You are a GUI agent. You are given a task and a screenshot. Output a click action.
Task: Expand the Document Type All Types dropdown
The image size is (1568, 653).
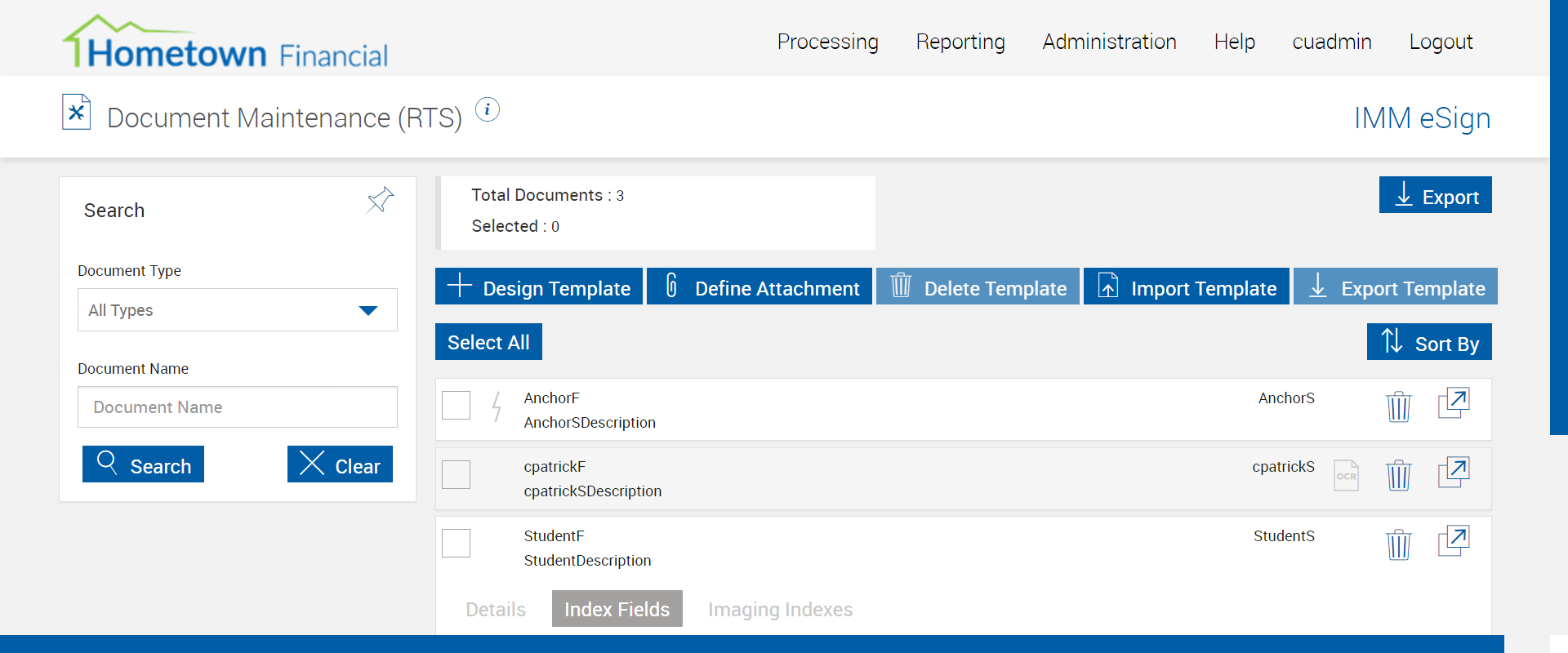tap(237, 310)
